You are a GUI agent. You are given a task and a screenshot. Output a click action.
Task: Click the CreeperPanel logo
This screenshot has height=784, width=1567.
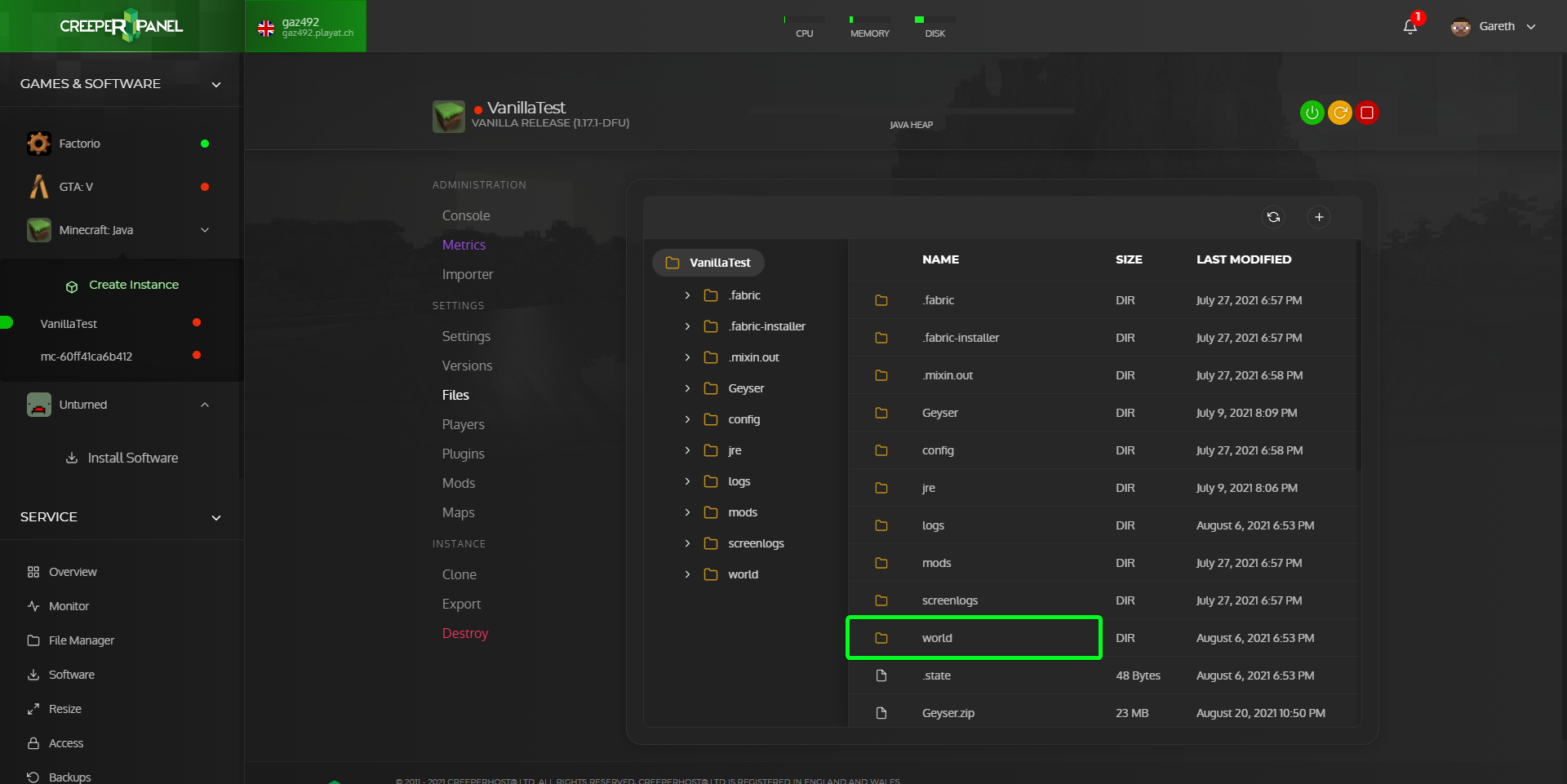(x=122, y=25)
